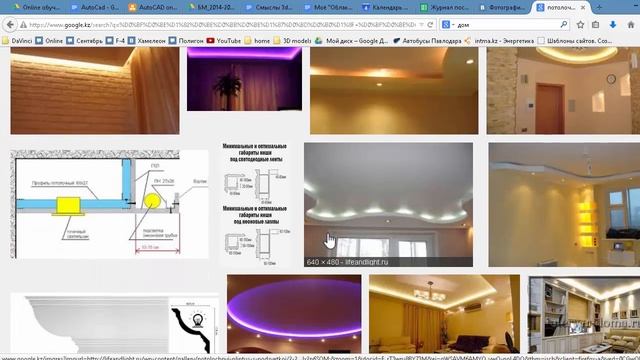Open the bookmarks list clipboard icon
The height and width of the screenshot is (360, 640).
[596, 25]
